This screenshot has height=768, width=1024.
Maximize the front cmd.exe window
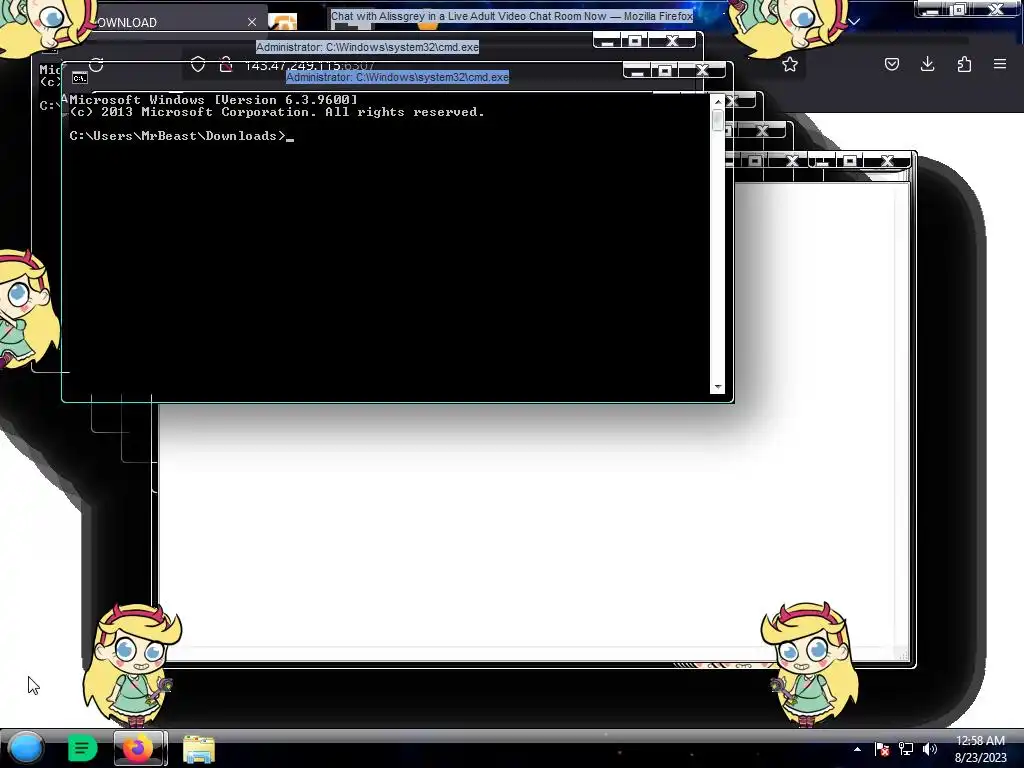tap(665, 71)
